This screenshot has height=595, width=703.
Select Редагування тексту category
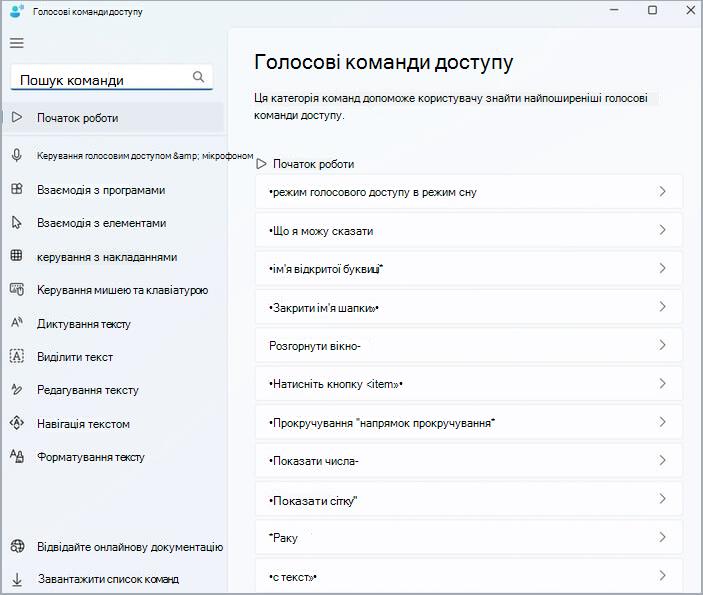pos(88,390)
